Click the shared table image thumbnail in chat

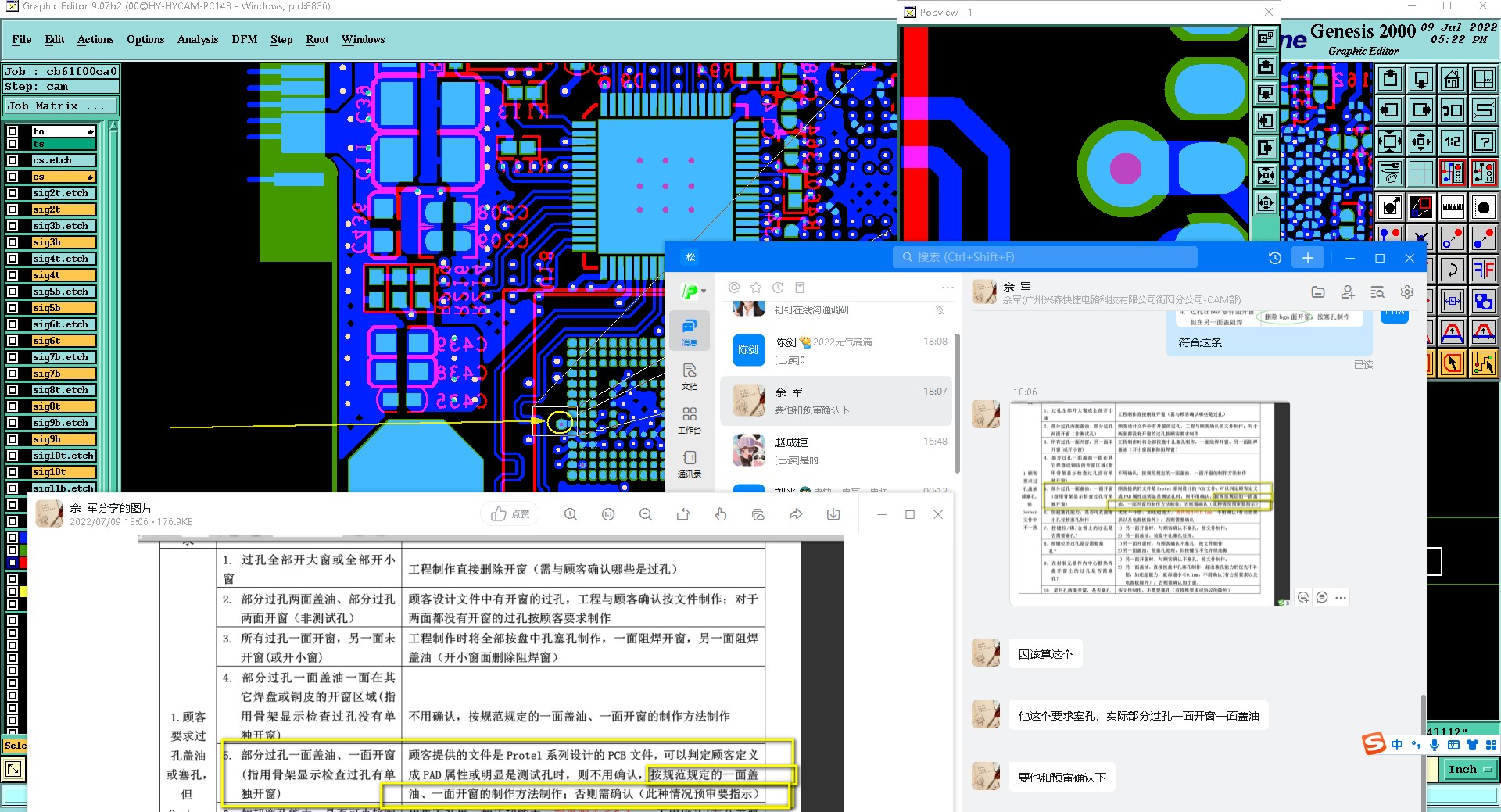(1149, 503)
